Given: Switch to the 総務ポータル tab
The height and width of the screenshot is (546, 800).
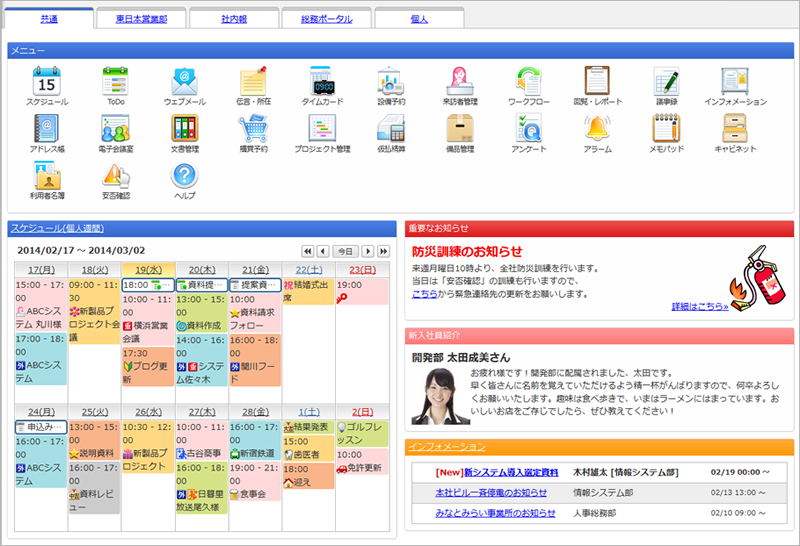Looking at the screenshot, I should pyautogui.click(x=327, y=19).
